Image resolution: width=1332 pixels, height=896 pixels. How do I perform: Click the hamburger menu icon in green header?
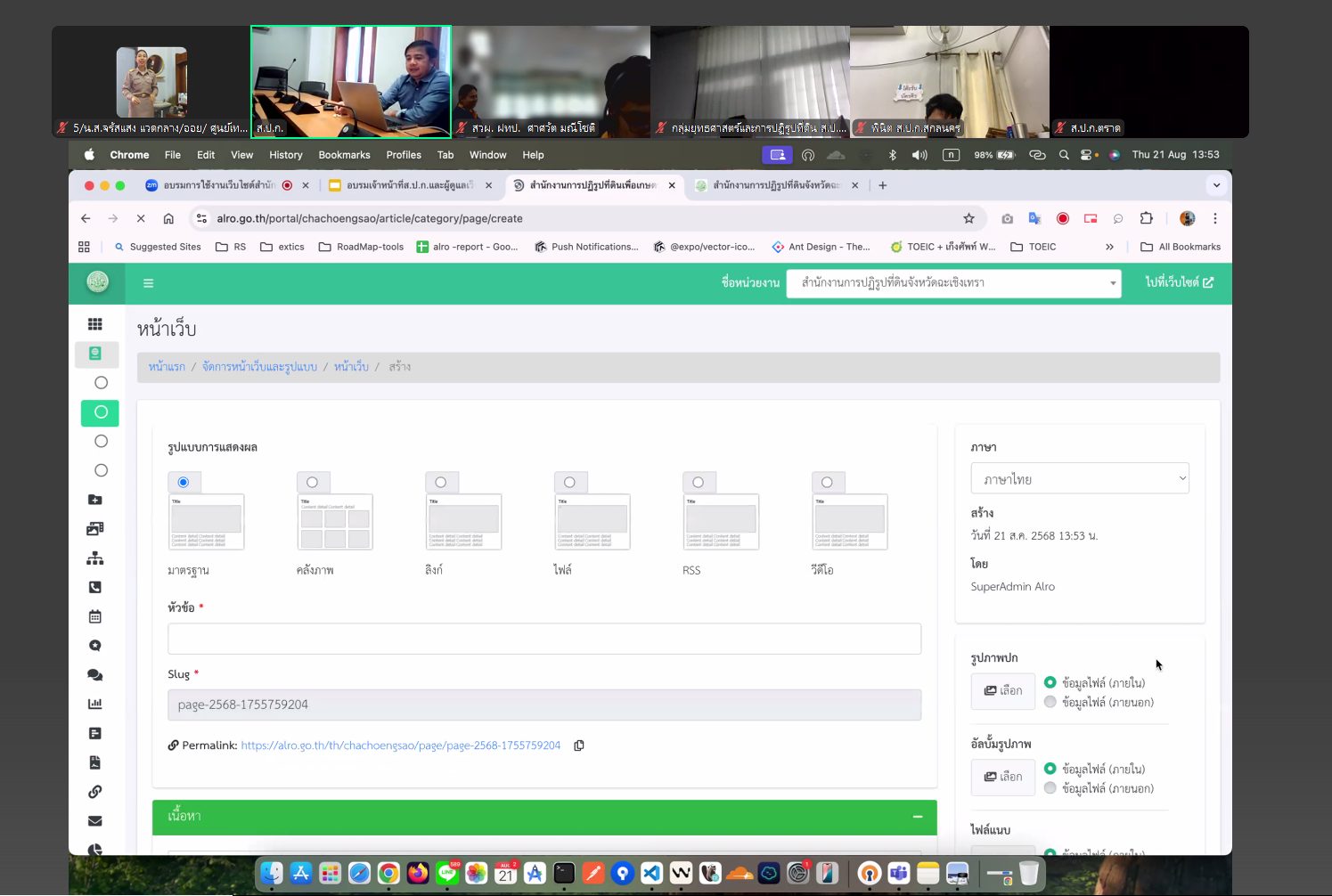(x=149, y=283)
